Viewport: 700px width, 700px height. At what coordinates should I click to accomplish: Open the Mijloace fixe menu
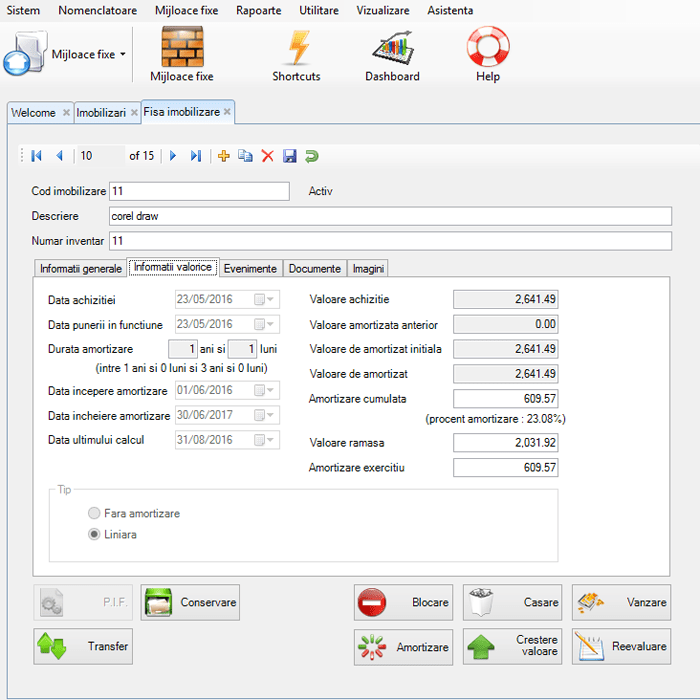click(x=187, y=10)
